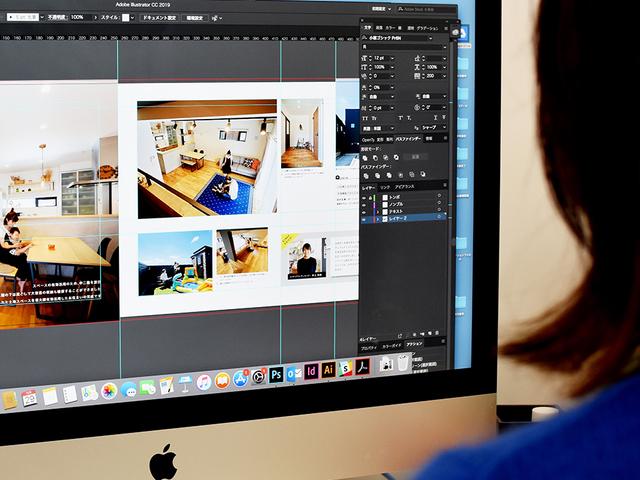Click the Illustrator icon in the dock
640x480 pixels.
[x=328, y=371]
